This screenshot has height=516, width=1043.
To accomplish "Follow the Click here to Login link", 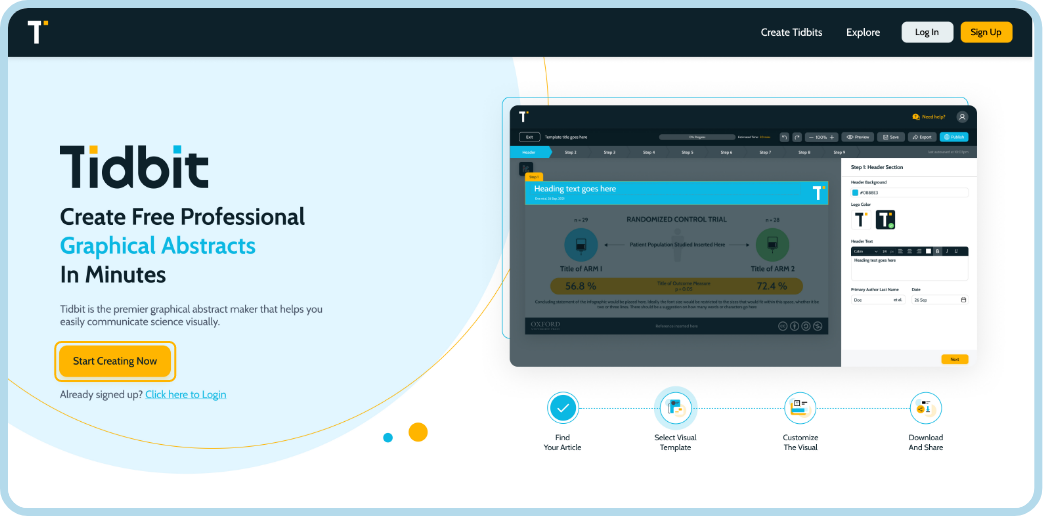I will 186,394.
